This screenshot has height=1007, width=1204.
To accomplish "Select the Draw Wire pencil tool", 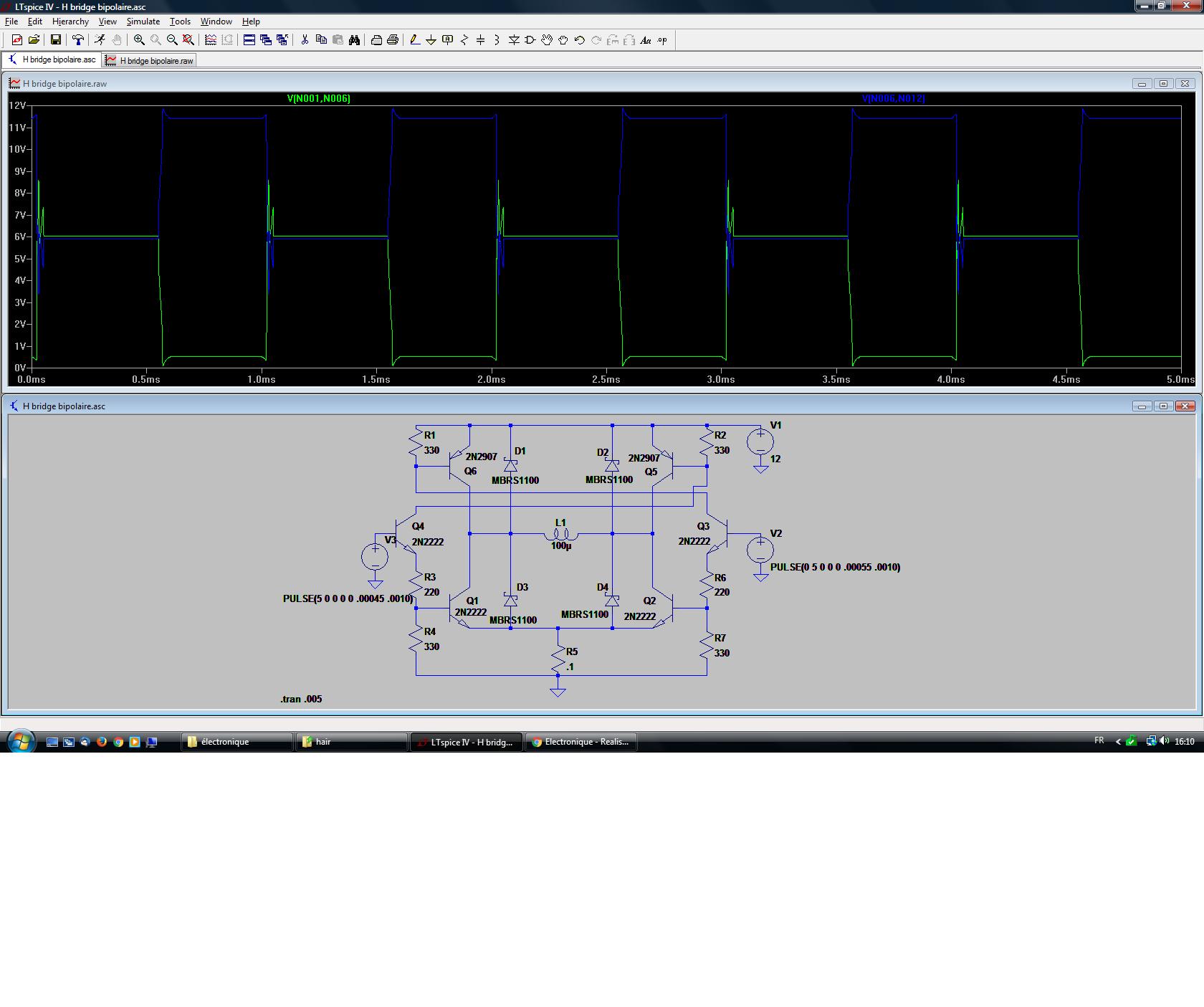I will (414, 40).
